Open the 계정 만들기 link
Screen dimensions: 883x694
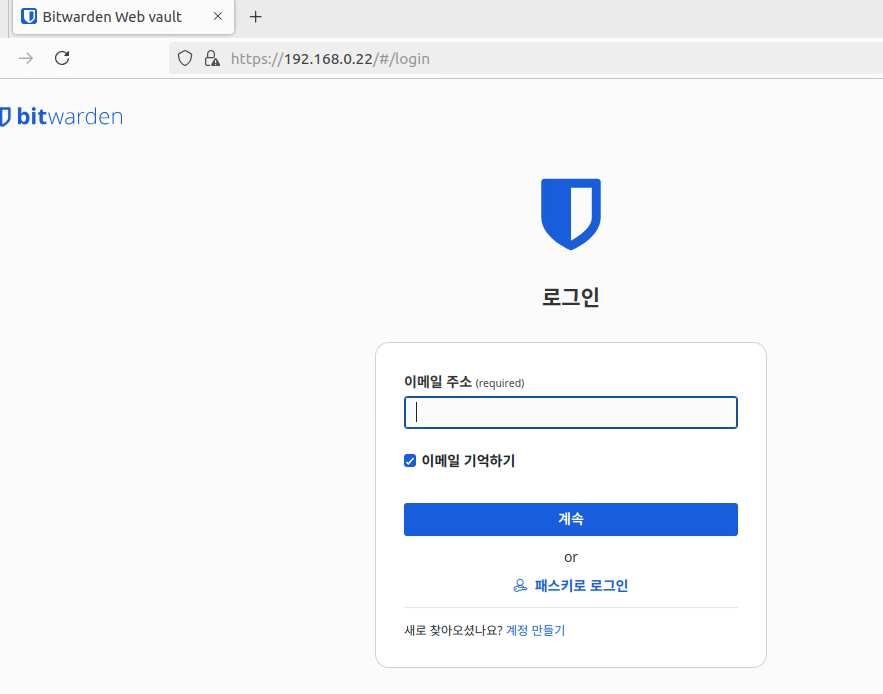coord(535,631)
